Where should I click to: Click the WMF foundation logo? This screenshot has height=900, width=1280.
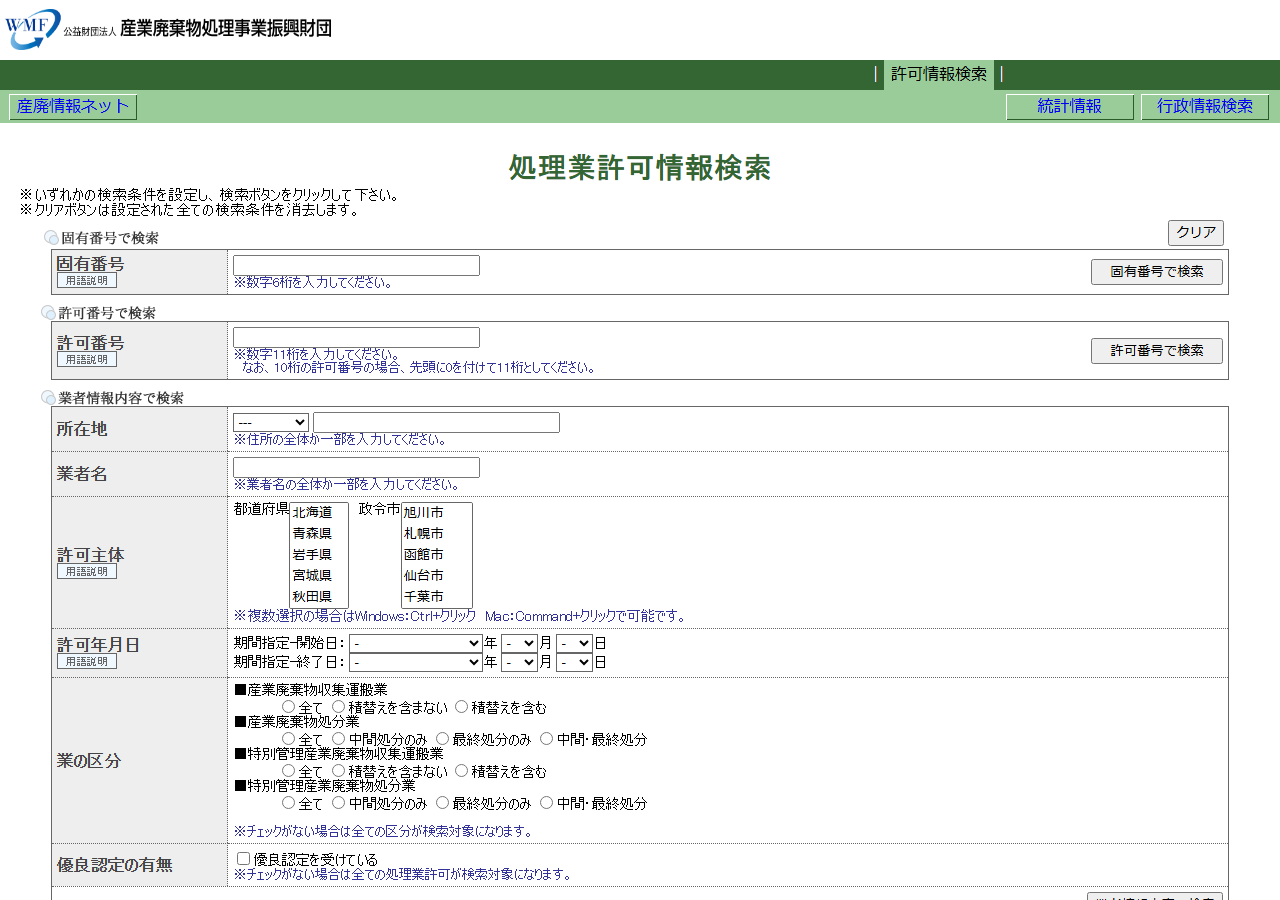coord(168,28)
